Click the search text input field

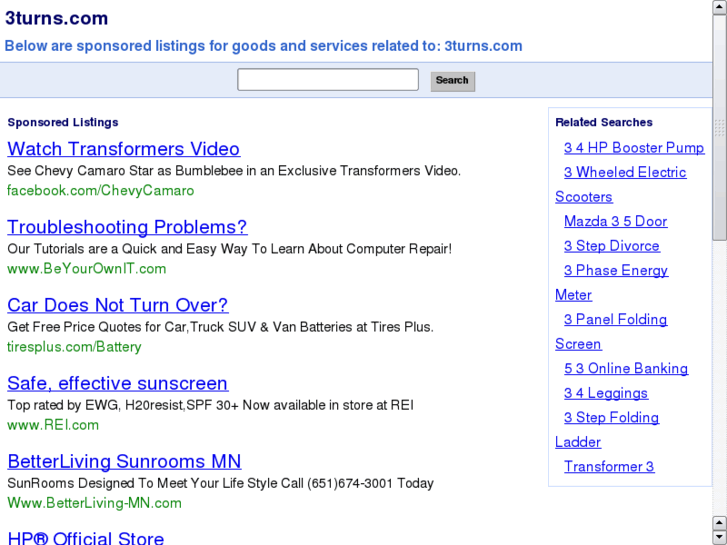click(x=328, y=80)
